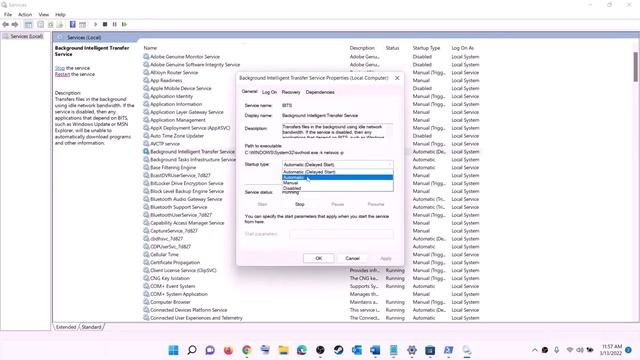Click the Forward arrow in the Services toolbar

coord(15,24)
